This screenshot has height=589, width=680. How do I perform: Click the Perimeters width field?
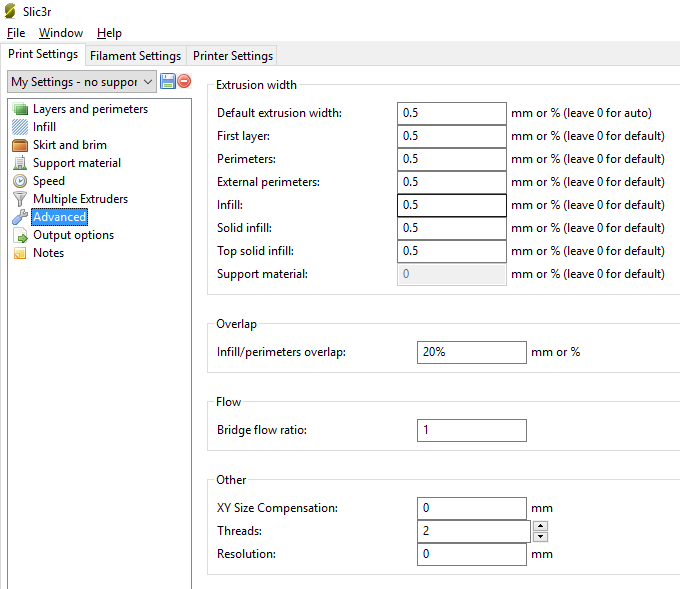coord(451,159)
